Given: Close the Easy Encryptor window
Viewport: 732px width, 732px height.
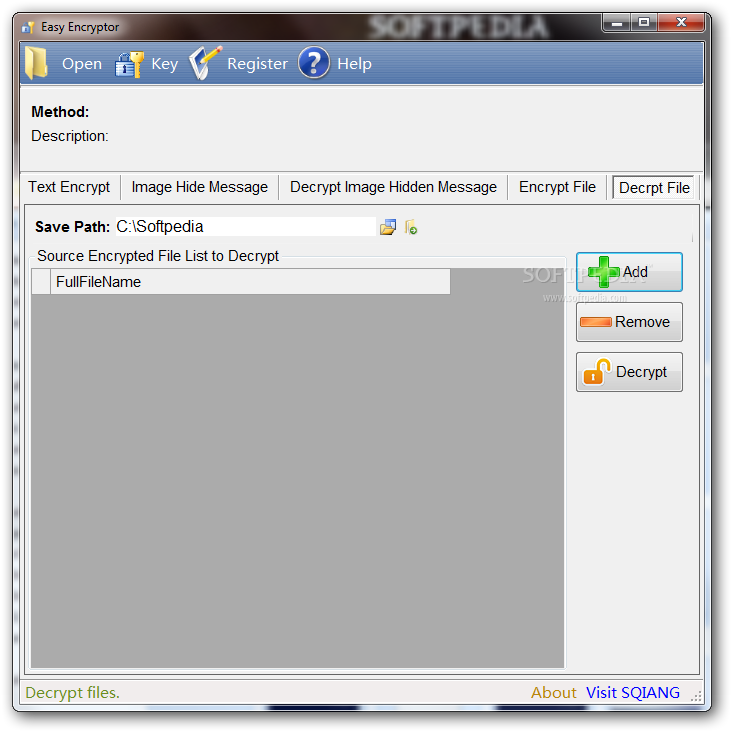Looking at the screenshot, I should tap(681, 22).
